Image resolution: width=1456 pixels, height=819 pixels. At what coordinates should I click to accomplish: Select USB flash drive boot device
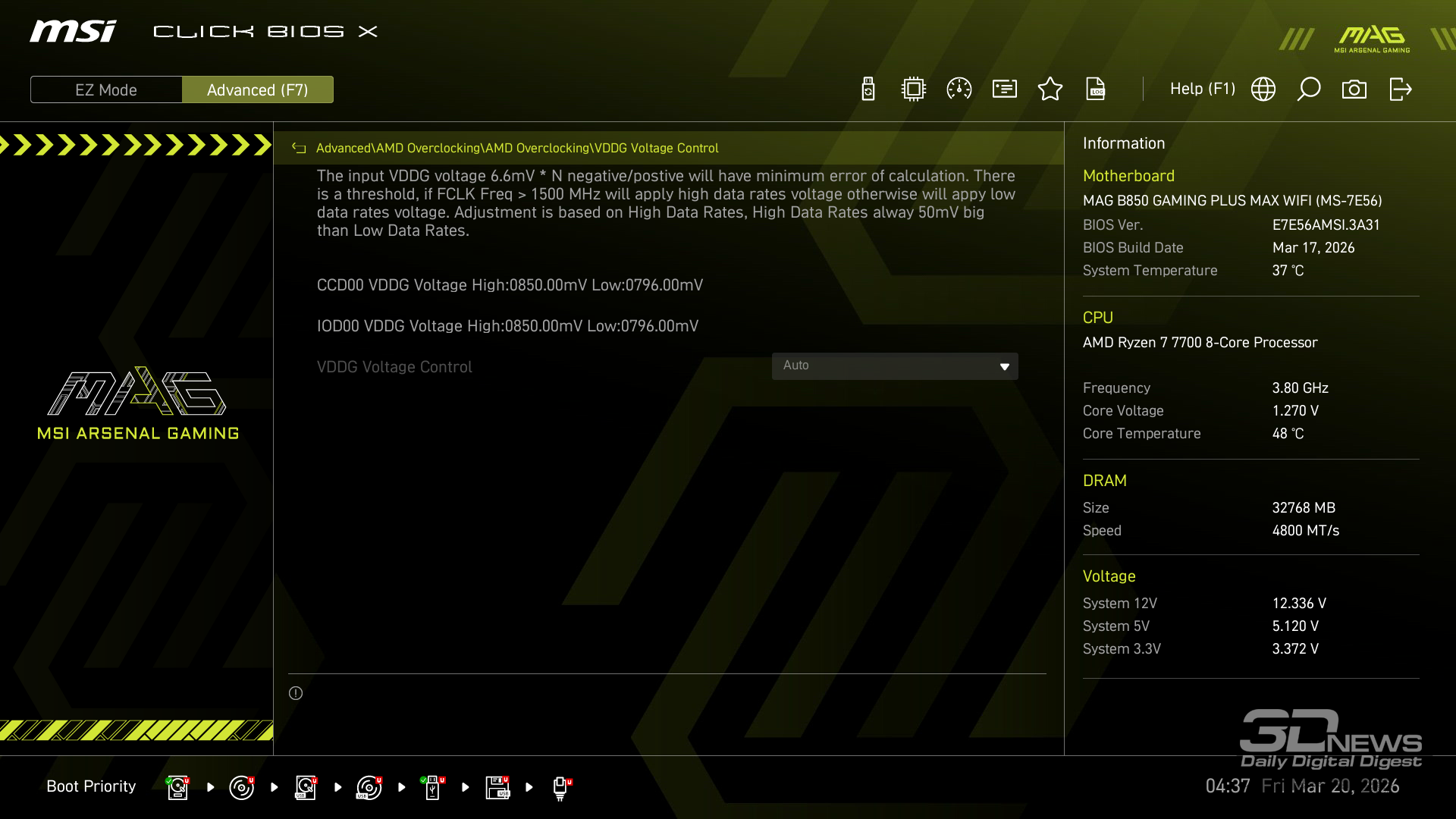(x=433, y=787)
